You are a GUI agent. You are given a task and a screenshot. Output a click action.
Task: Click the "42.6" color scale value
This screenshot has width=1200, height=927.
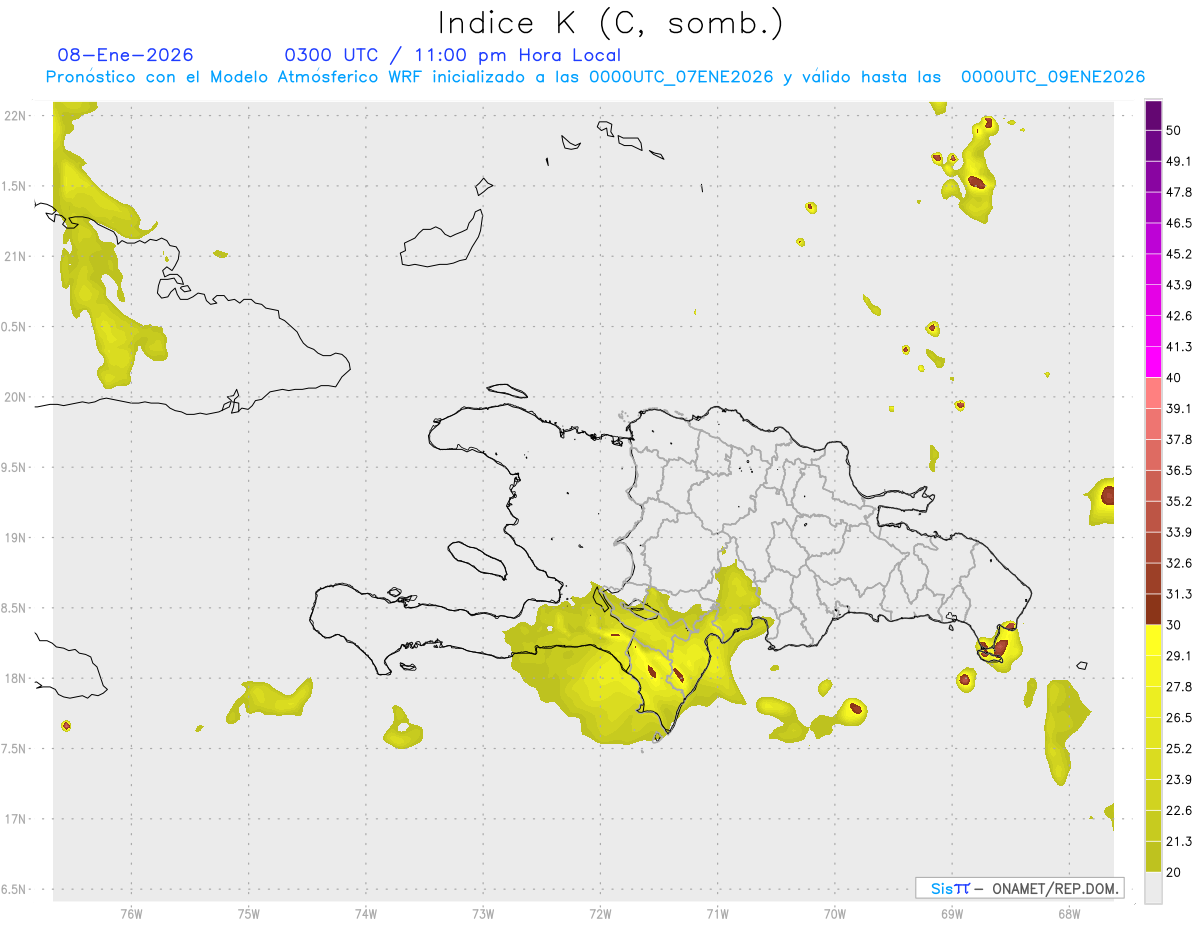[x=1179, y=316]
